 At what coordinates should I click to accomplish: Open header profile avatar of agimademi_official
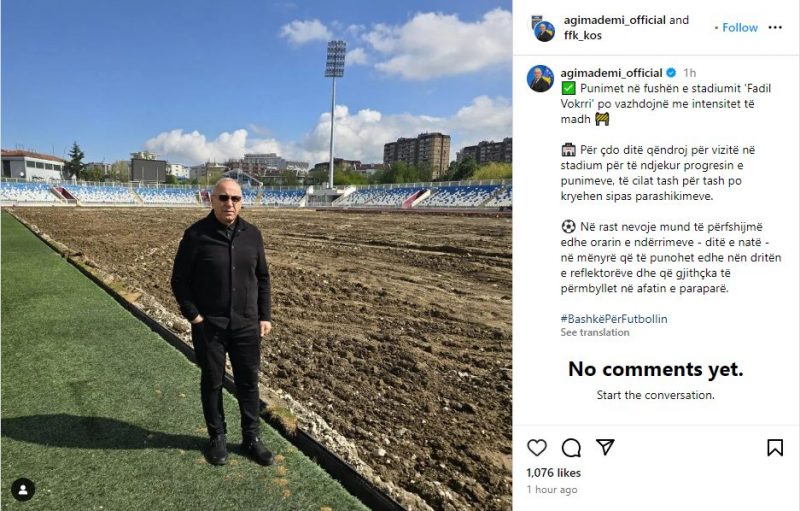tap(543, 29)
